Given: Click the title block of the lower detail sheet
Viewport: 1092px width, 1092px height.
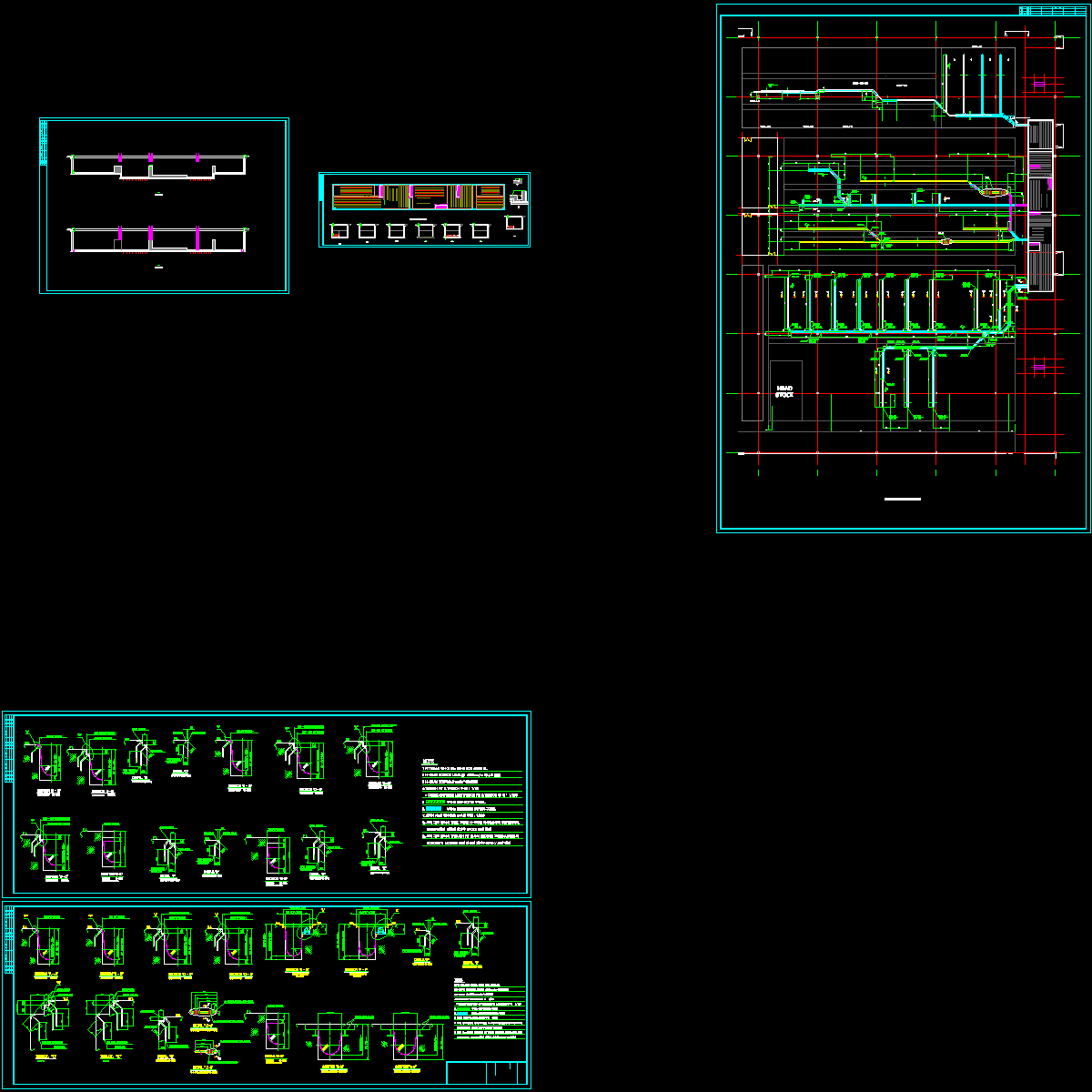Looking at the screenshot, I should (487, 1073).
